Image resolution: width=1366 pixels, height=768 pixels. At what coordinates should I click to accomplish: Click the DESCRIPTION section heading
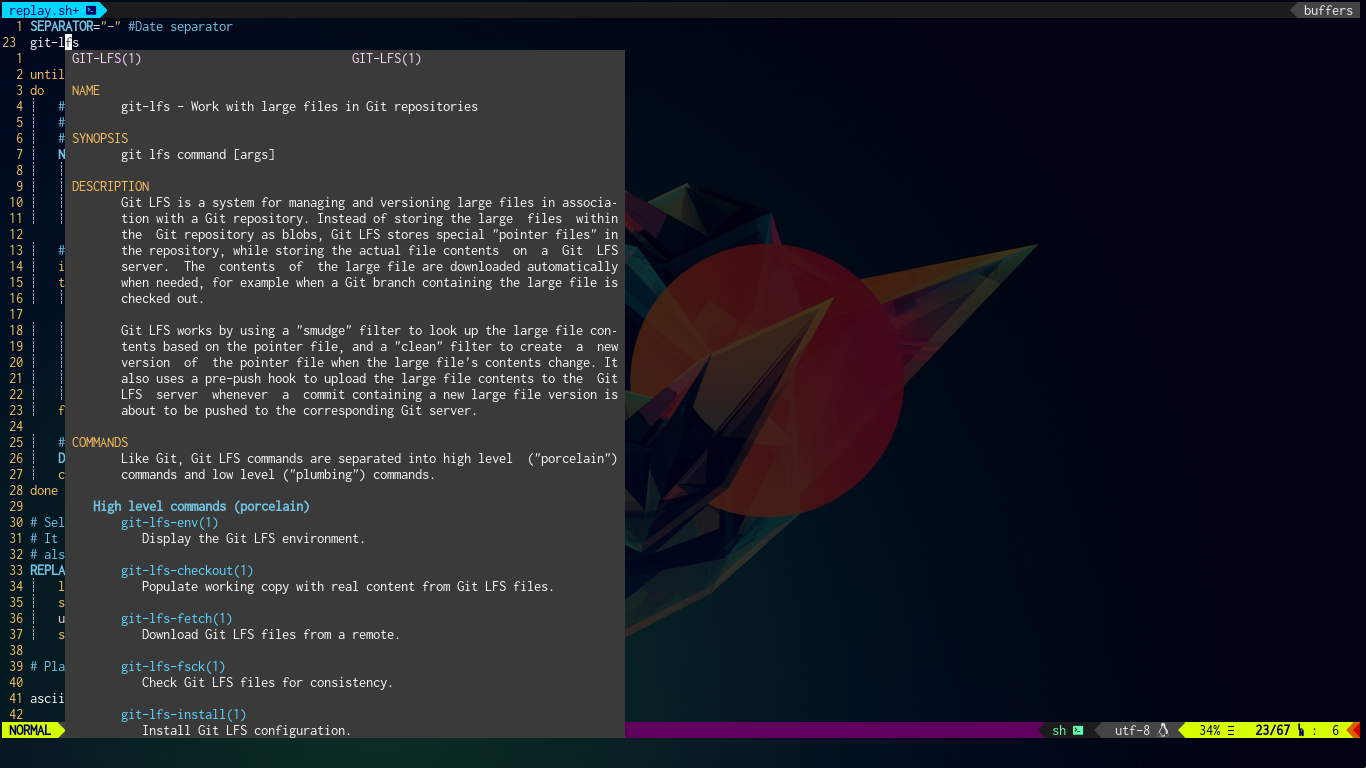coord(110,186)
